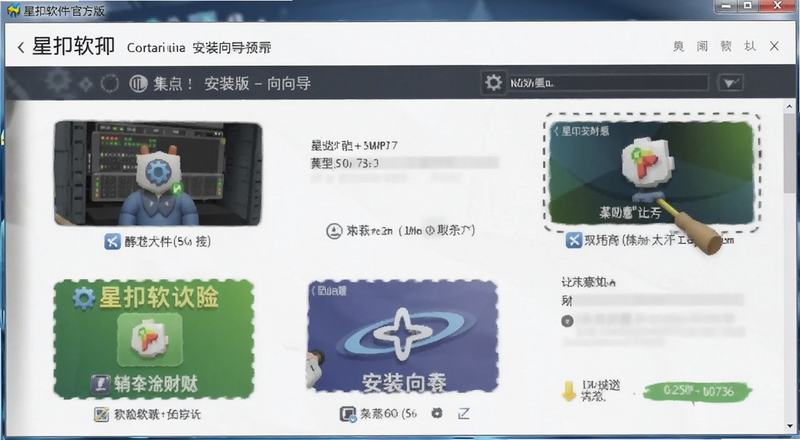Viewport: 800px width, 440px height.
Task: Click the grey round bullet icon in the right panel
Action: [x=567, y=321]
